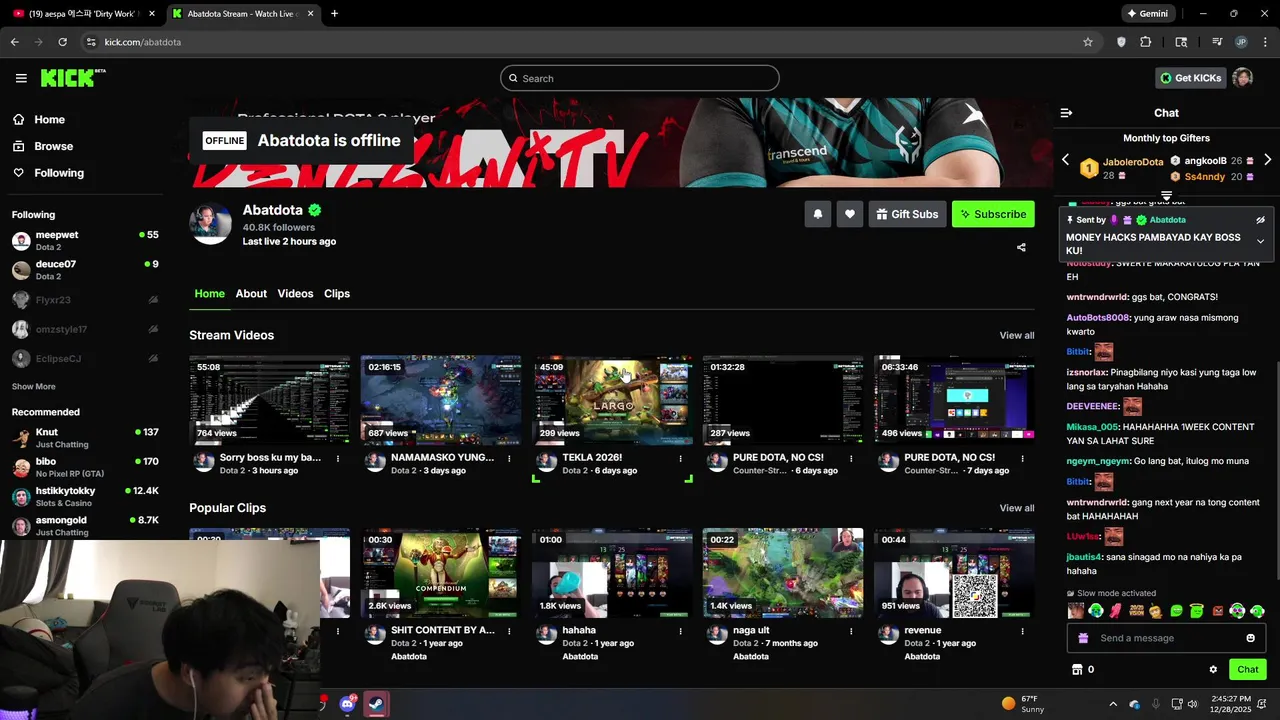The image size is (1280, 720).
Task: Click the KICK logo
Action: (x=73, y=78)
